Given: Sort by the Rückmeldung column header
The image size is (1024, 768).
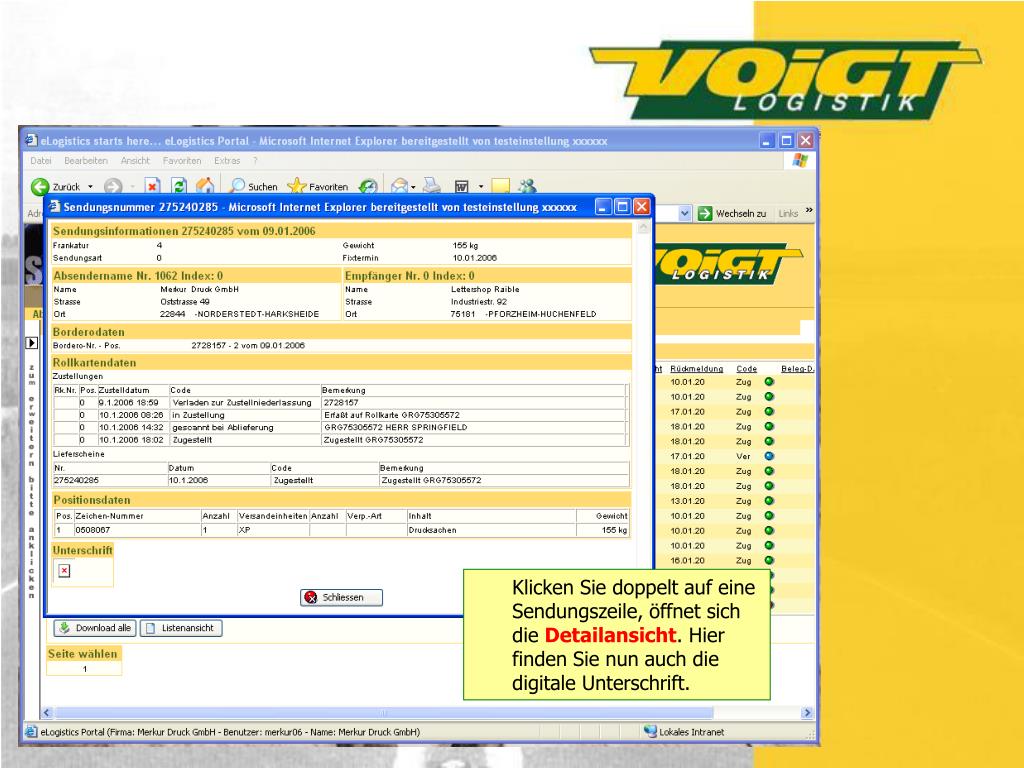Looking at the screenshot, I should (x=696, y=369).
